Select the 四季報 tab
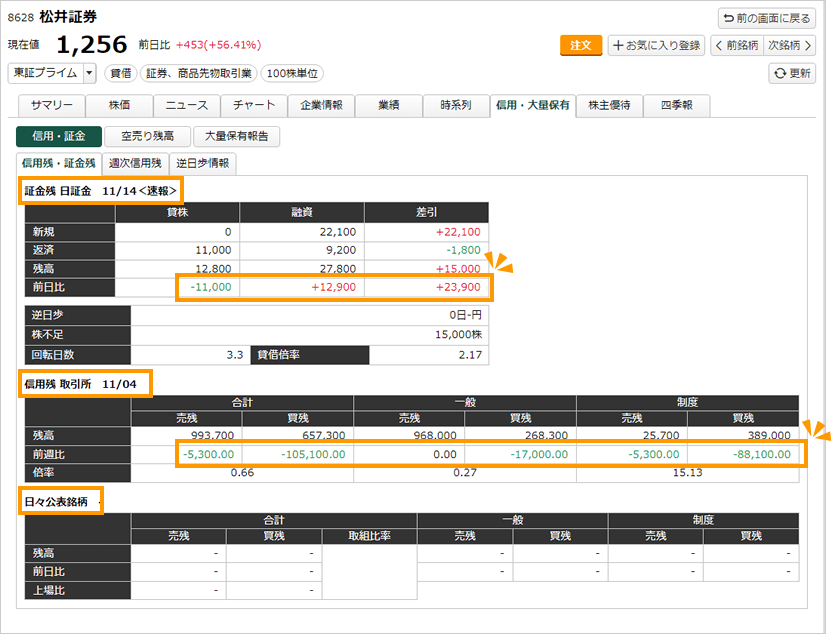The width and height of the screenshot is (832, 634). click(x=676, y=106)
